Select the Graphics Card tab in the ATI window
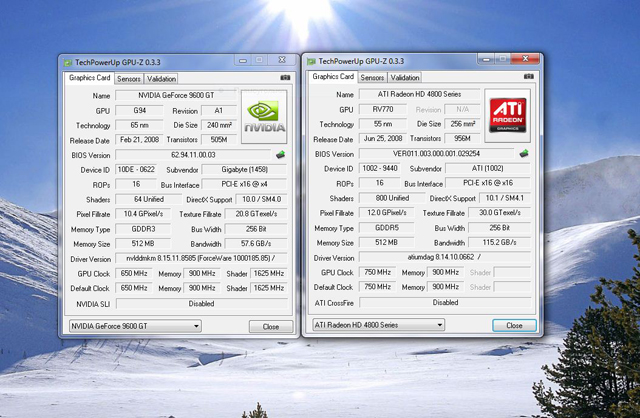Image resolution: width=640 pixels, height=418 pixels. point(333,76)
